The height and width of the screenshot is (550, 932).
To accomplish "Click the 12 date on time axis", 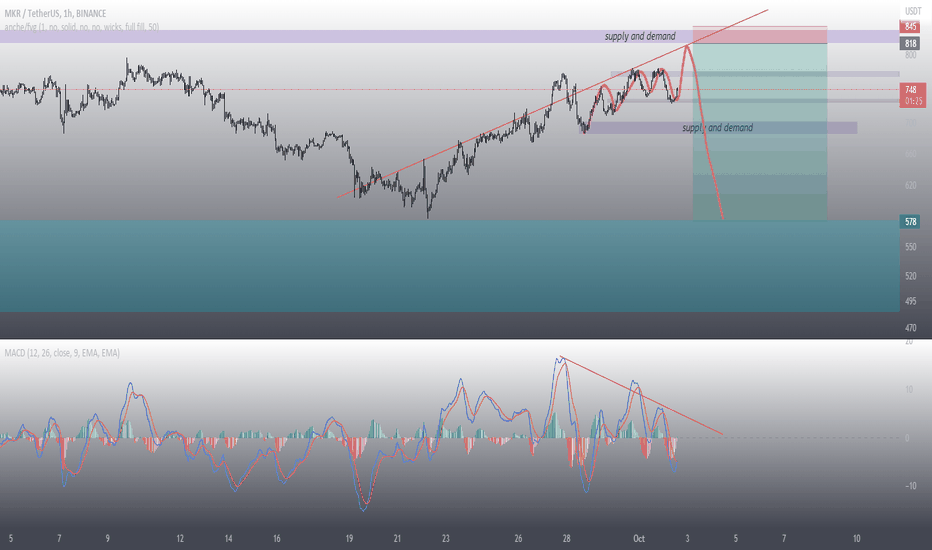I will tap(180, 539).
